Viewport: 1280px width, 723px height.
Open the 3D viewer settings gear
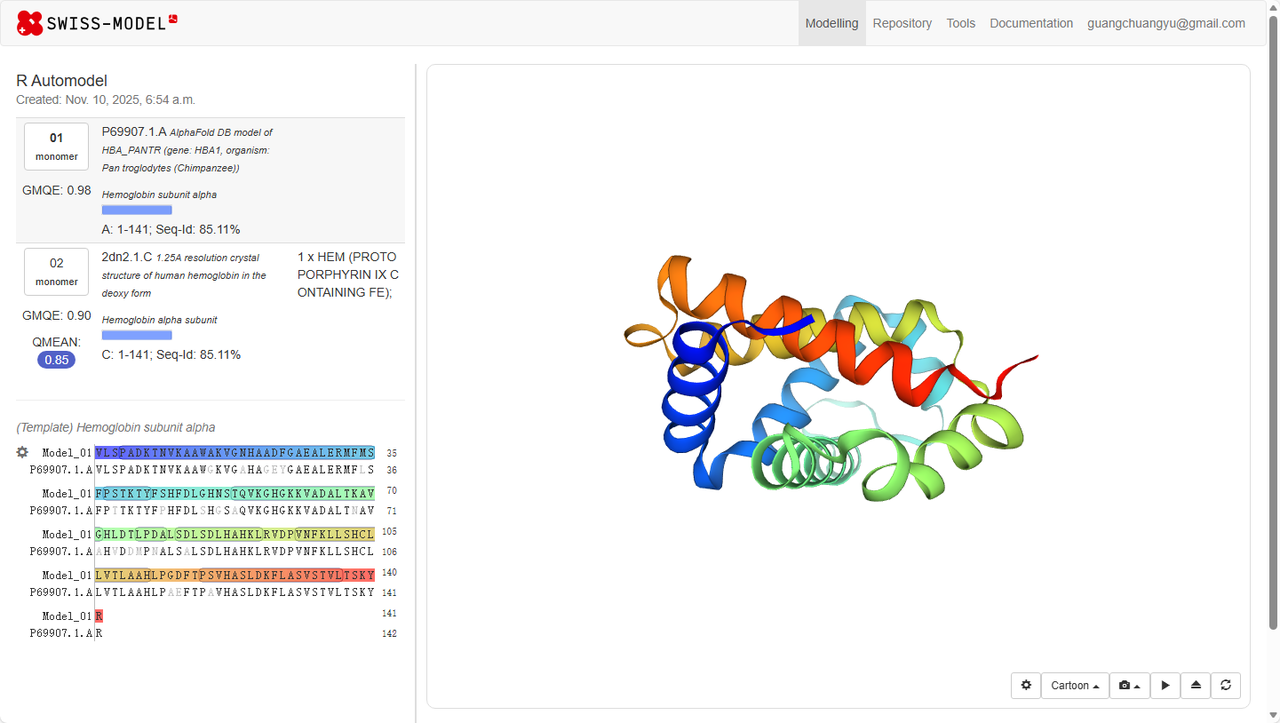point(1025,685)
